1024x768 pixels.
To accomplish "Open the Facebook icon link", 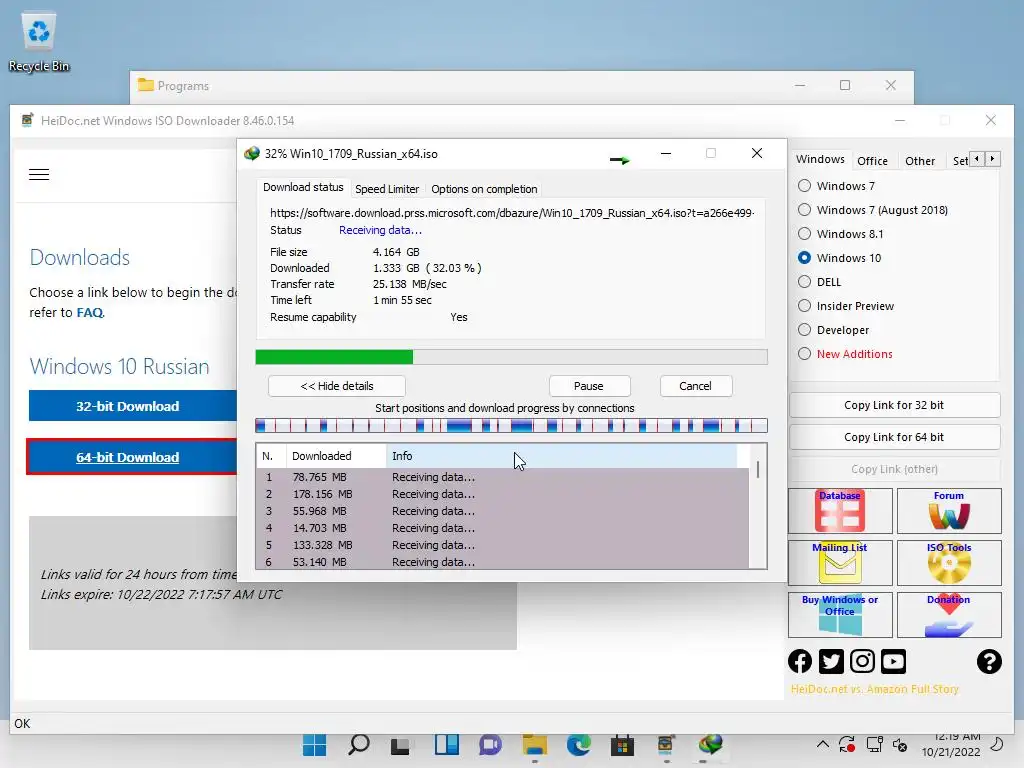I will (800, 662).
